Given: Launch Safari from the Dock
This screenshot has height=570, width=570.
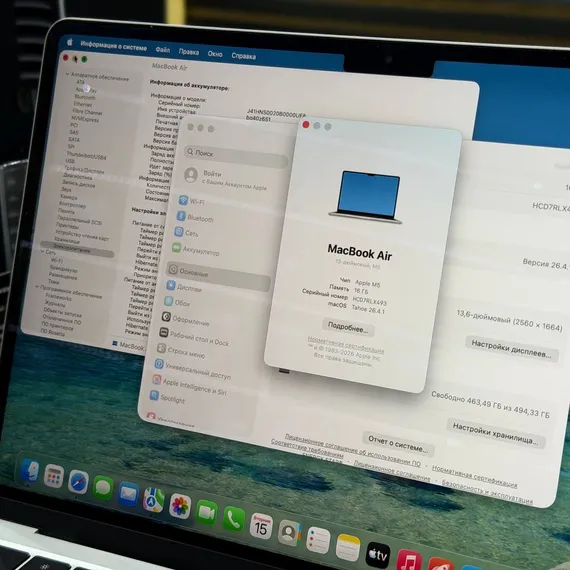Looking at the screenshot, I should pos(79,482).
